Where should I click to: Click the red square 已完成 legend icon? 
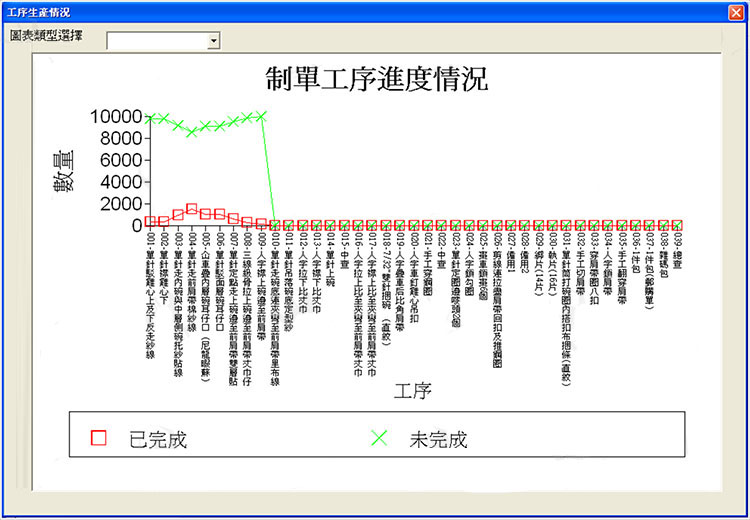98,438
